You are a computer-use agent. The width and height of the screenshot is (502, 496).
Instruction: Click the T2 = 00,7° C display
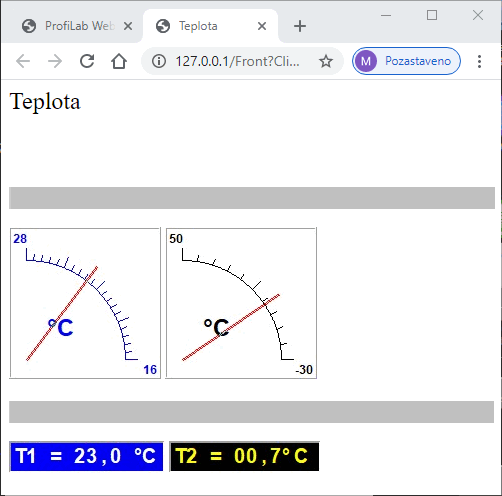point(244,456)
